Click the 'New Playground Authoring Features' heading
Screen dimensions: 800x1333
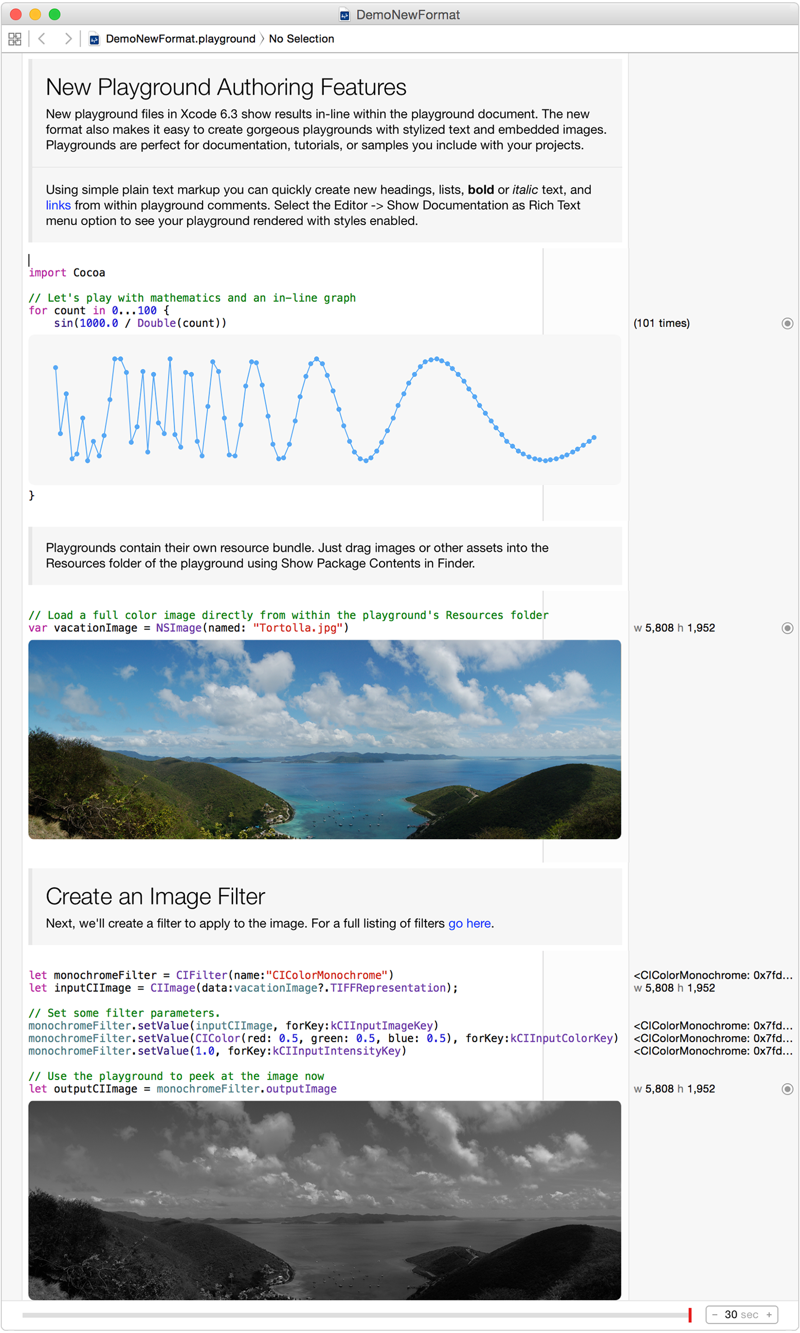coord(226,87)
